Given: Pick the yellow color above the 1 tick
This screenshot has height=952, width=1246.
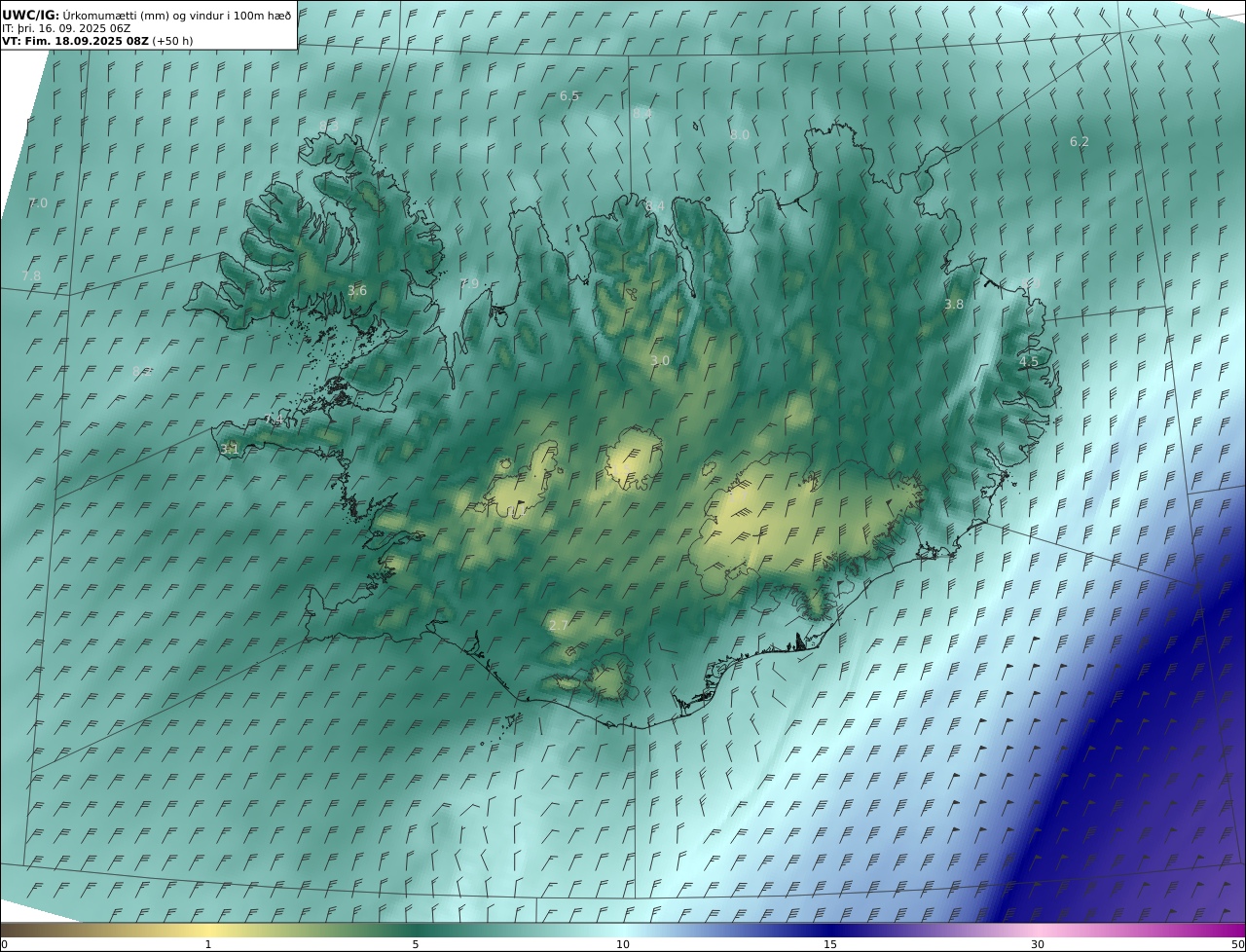Looking at the screenshot, I should pos(208,929).
